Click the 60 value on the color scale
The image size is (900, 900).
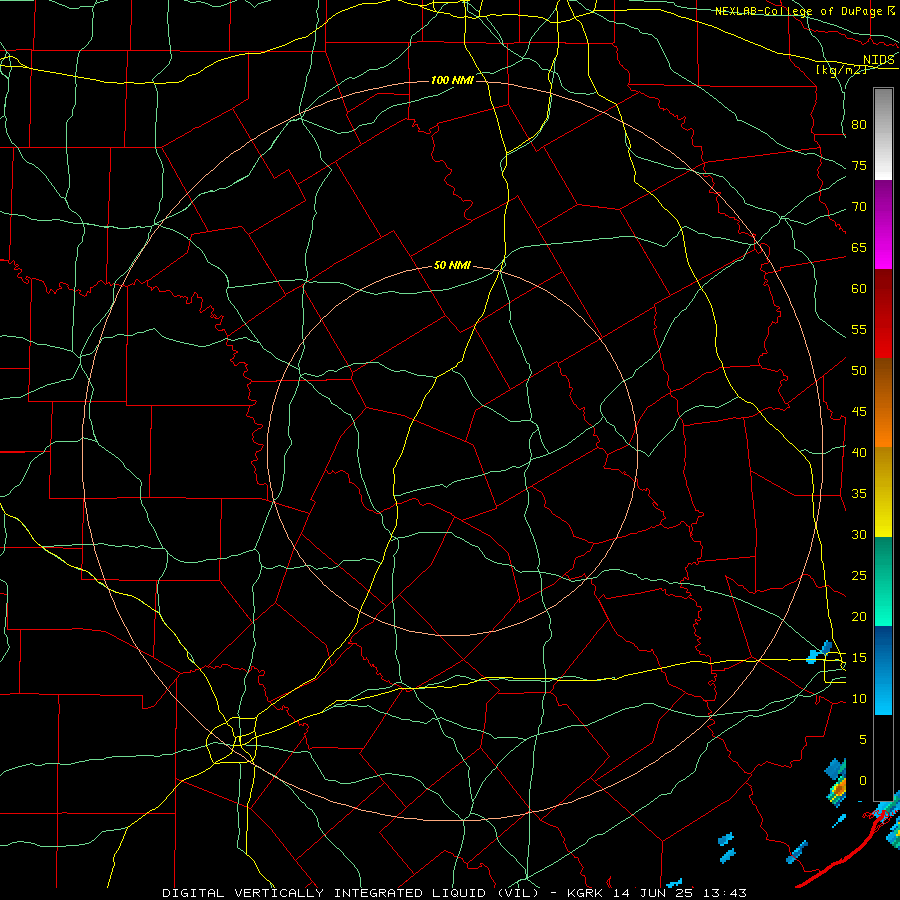tap(859, 289)
